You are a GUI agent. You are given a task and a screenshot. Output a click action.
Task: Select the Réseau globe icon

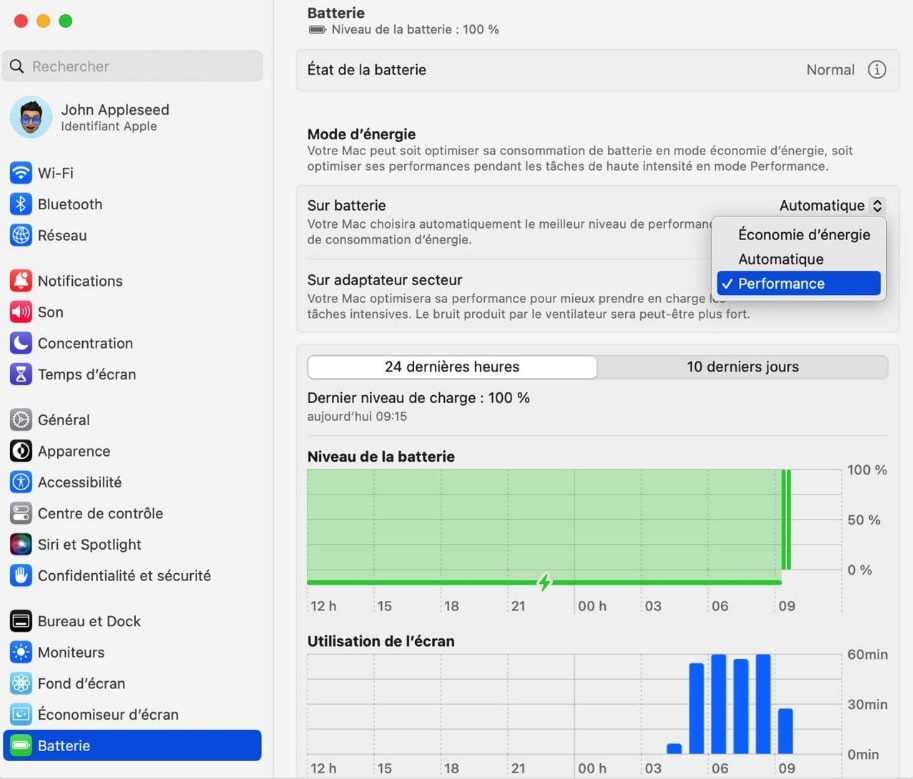point(21,235)
